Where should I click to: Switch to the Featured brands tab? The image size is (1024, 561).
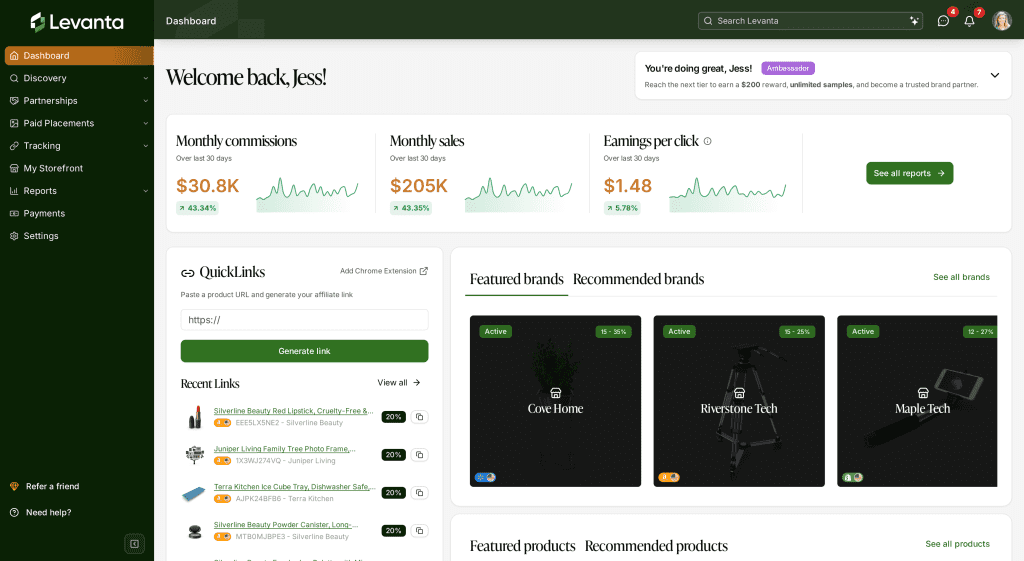(x=517, y=280)
